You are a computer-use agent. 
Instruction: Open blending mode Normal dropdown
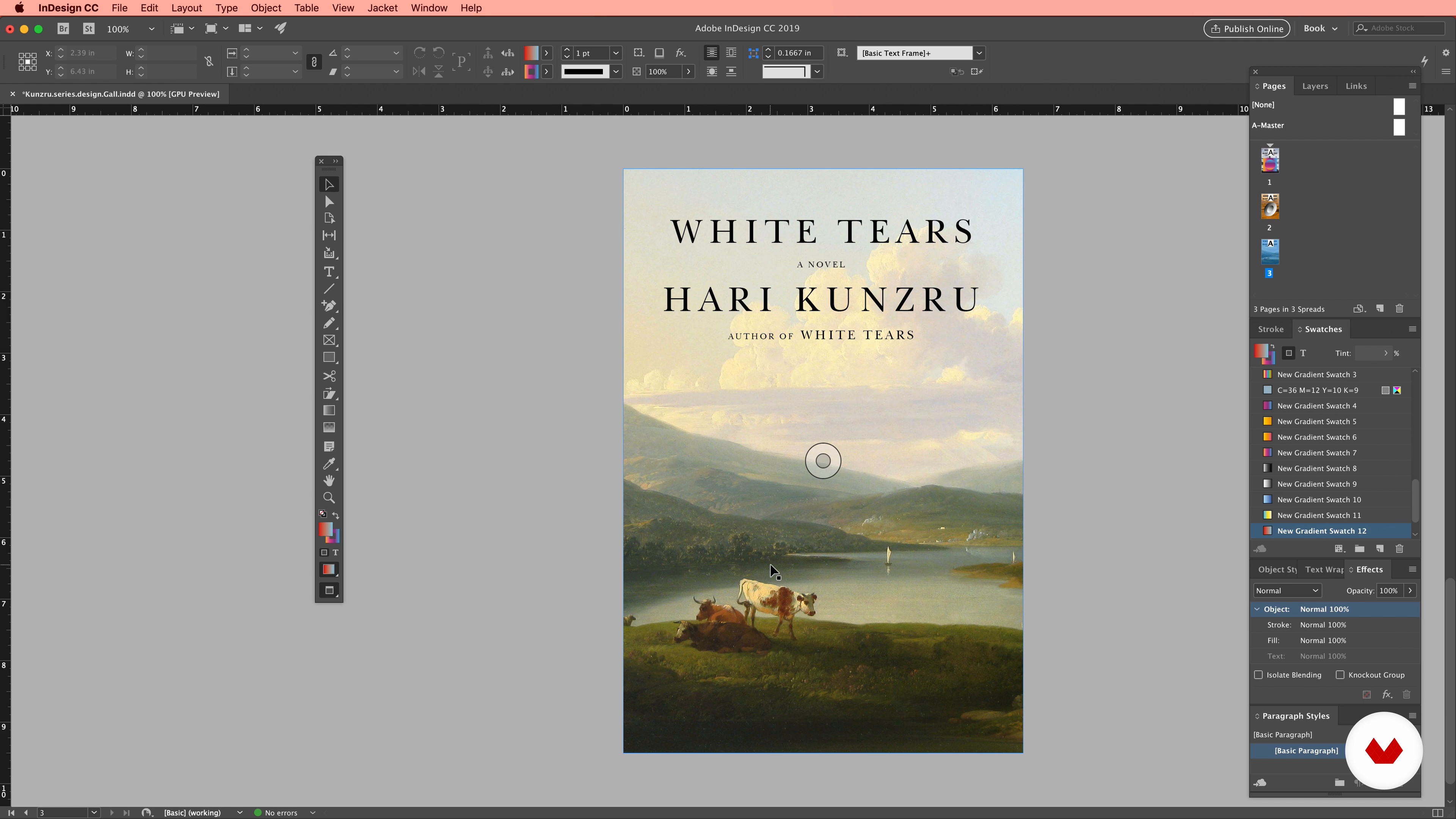click(1287, 591)
